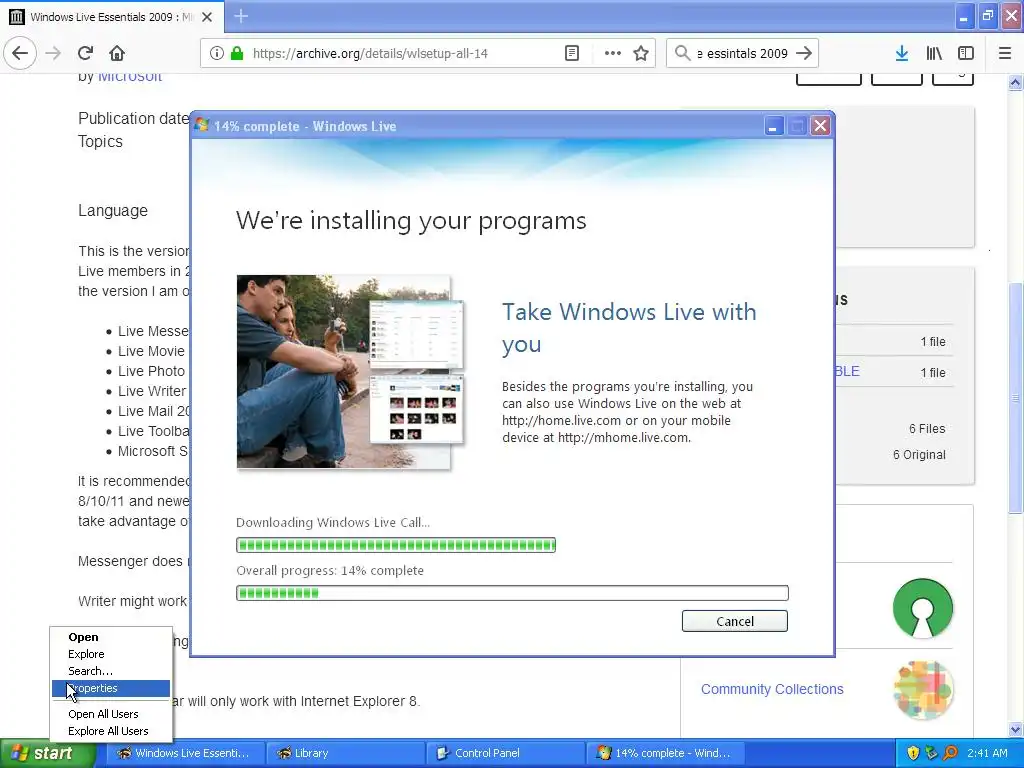The width and height of the screenshot is (1024, 768).
Task: Click the Downloading Windows Live Call progress bar
Action: click(396, 545)
